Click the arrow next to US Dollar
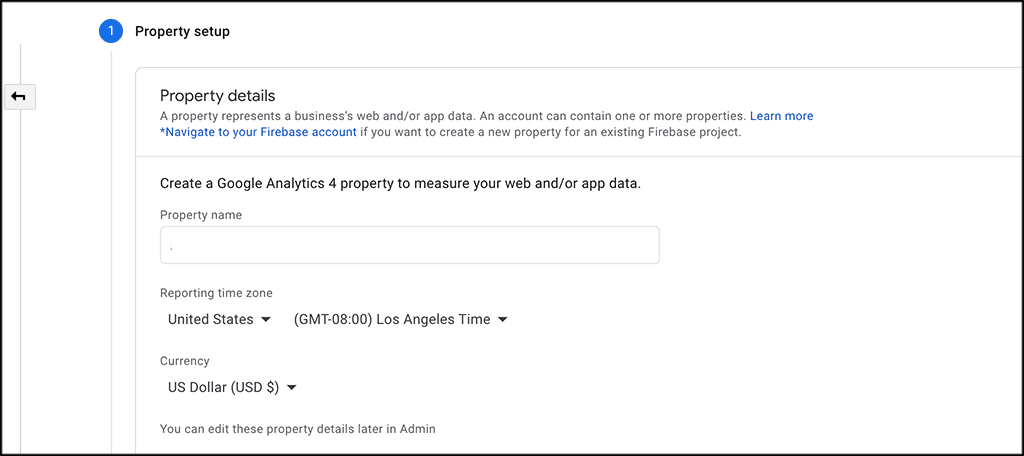This screenshot has width=1024, height=456. coord(293,388)
